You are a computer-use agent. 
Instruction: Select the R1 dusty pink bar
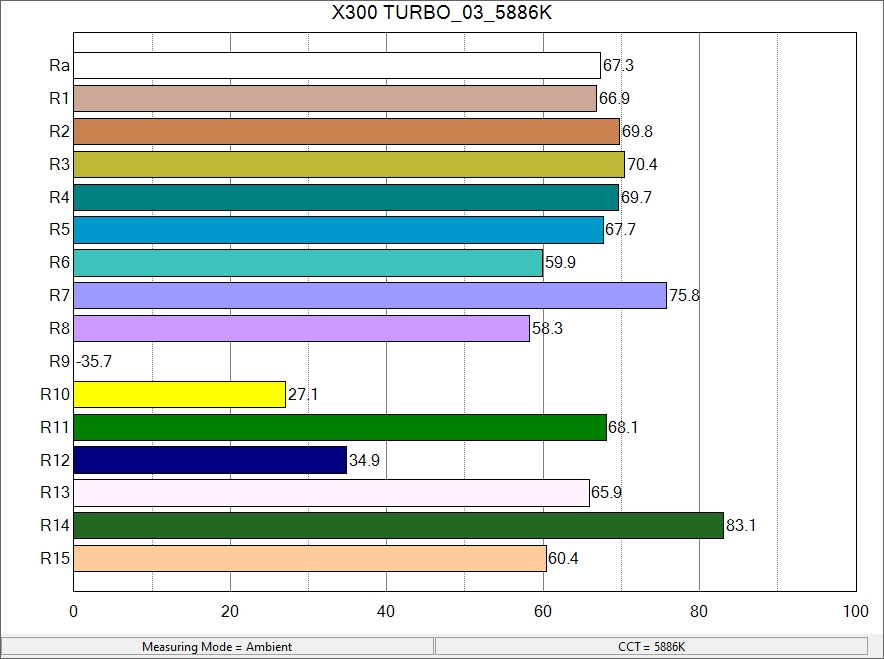(335, 99)
